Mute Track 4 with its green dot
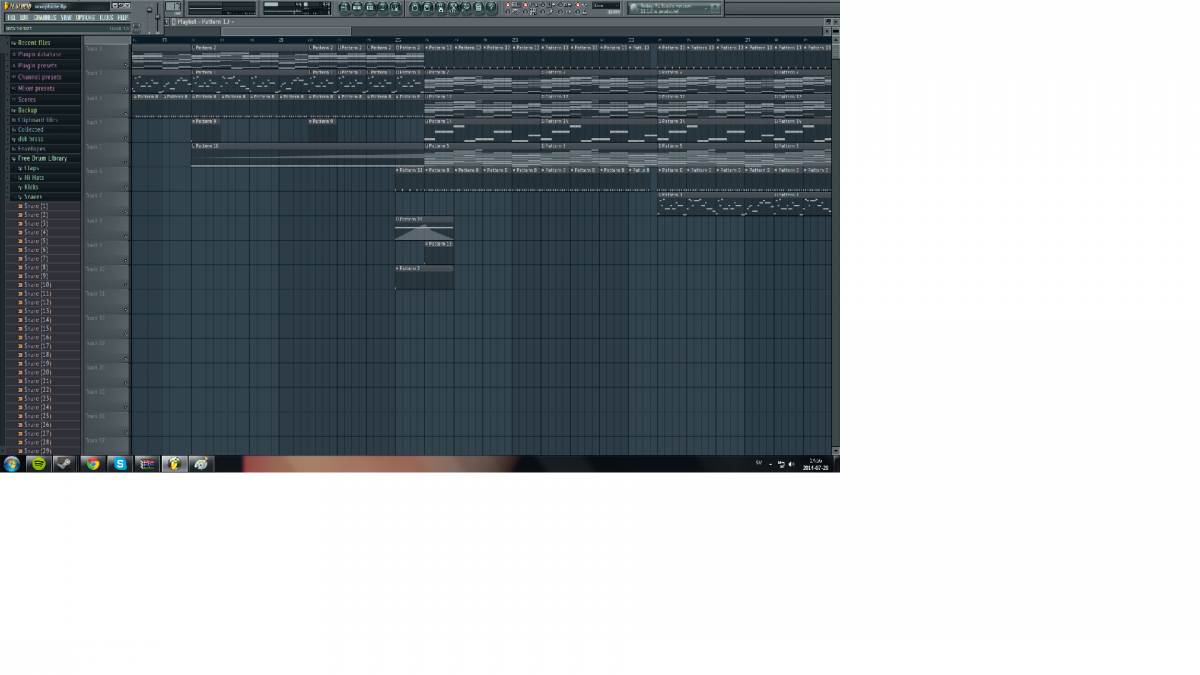Viewport: 1200px width, 675px height. 125,138
